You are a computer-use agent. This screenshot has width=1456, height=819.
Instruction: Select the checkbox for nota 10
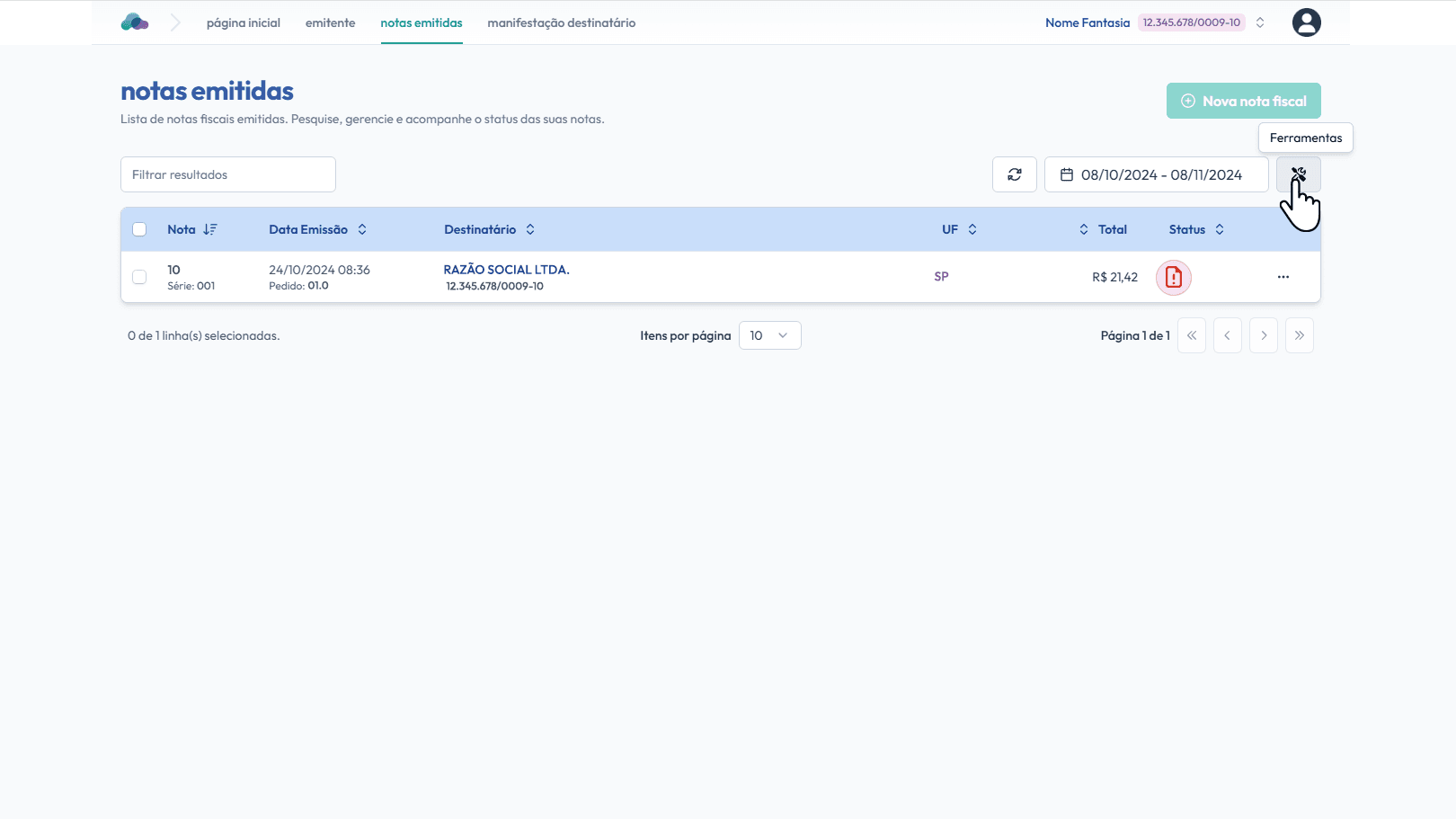(x=139, y=277)
